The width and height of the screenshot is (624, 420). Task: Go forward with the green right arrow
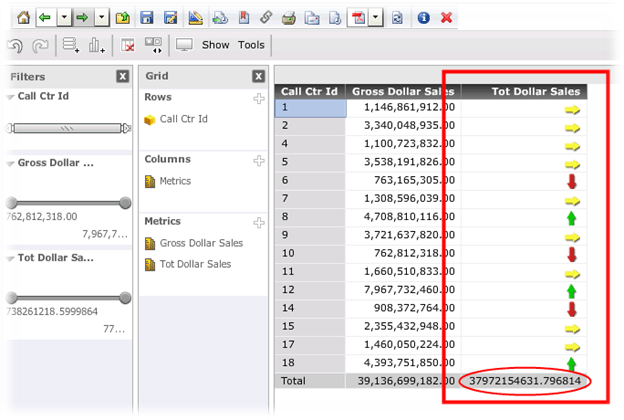[82, 18]
